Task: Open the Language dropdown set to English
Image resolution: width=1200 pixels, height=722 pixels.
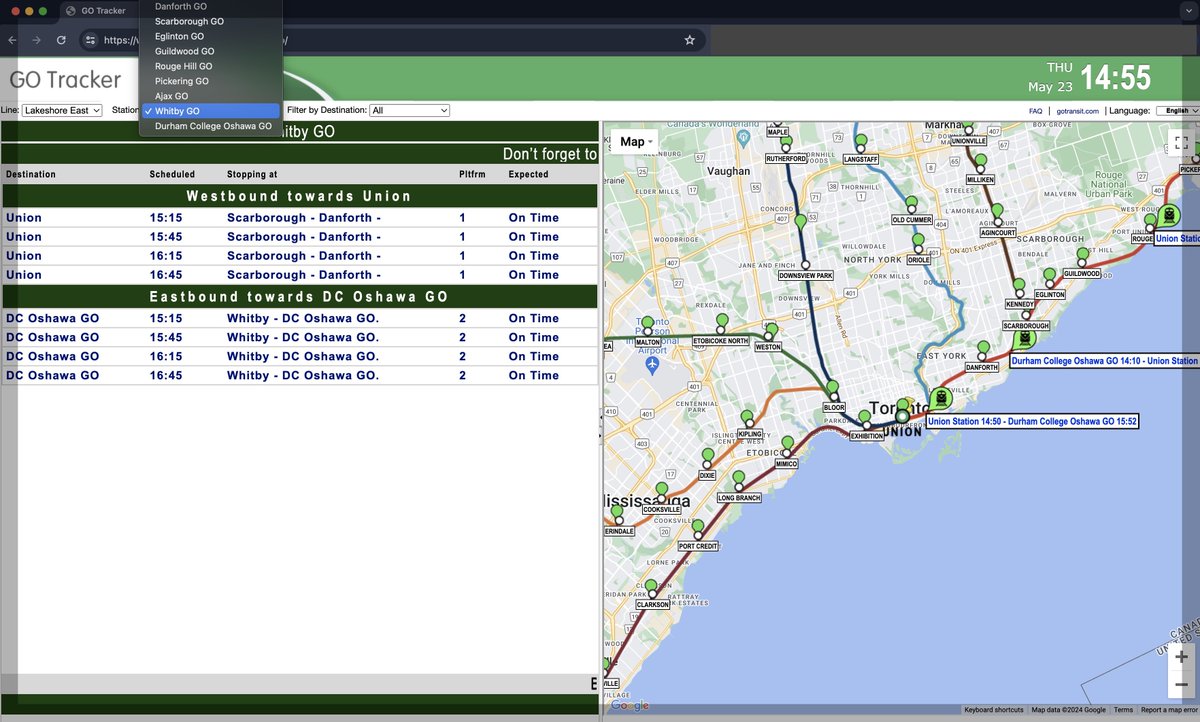Action: coord(1177,111)
